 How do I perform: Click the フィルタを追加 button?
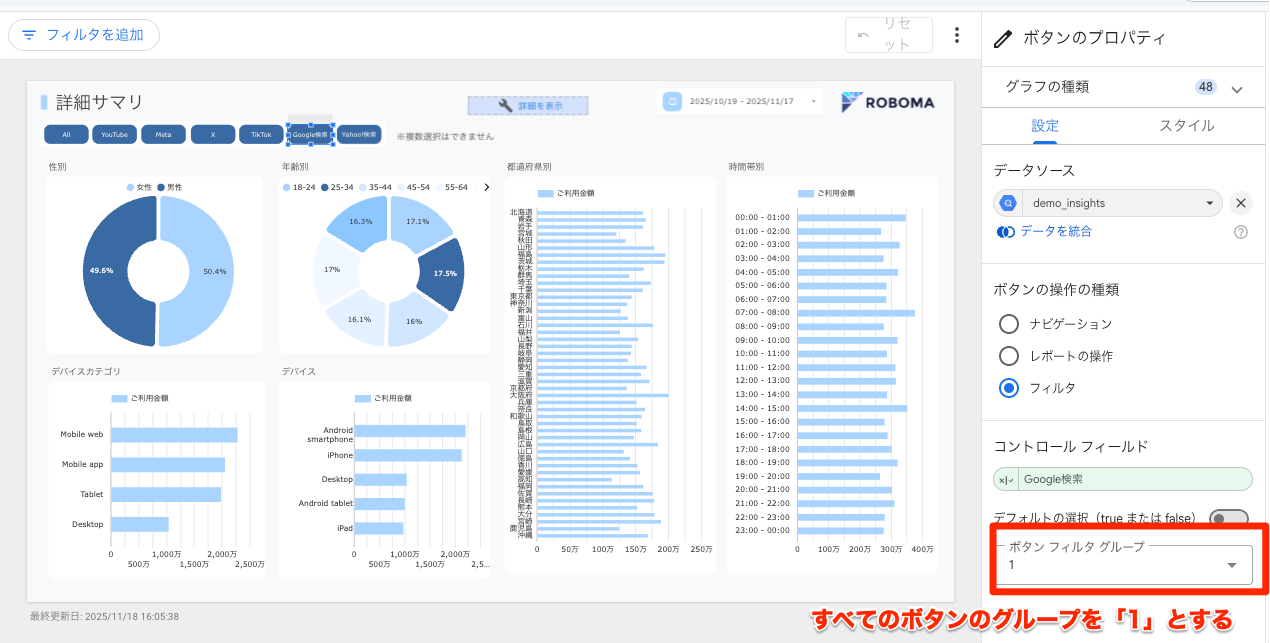(84, 35)
